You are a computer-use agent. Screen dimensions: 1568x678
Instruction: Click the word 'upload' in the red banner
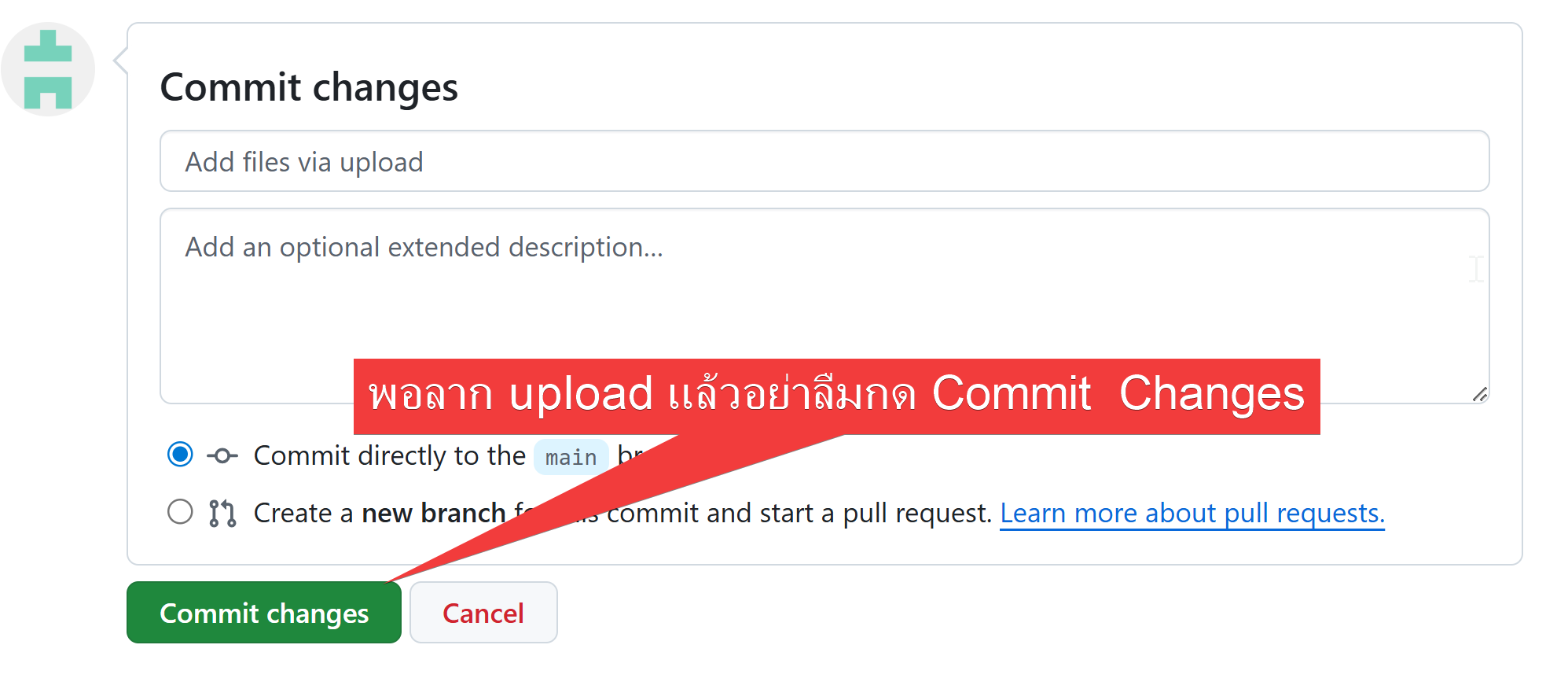581,393
